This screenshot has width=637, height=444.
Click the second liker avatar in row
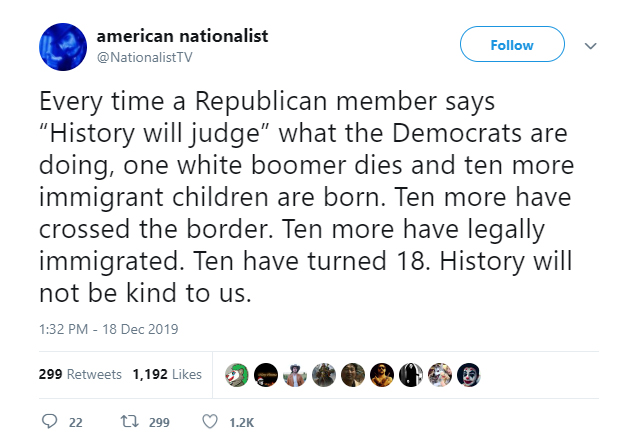pos(267,374)
